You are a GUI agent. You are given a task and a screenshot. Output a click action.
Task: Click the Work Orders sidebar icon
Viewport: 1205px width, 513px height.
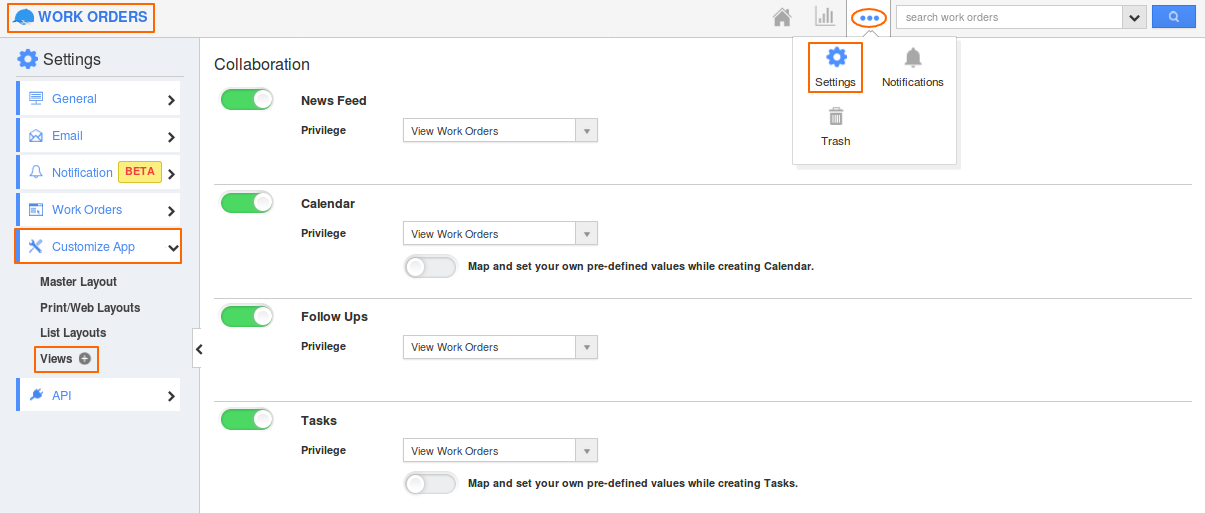[36, 210]
